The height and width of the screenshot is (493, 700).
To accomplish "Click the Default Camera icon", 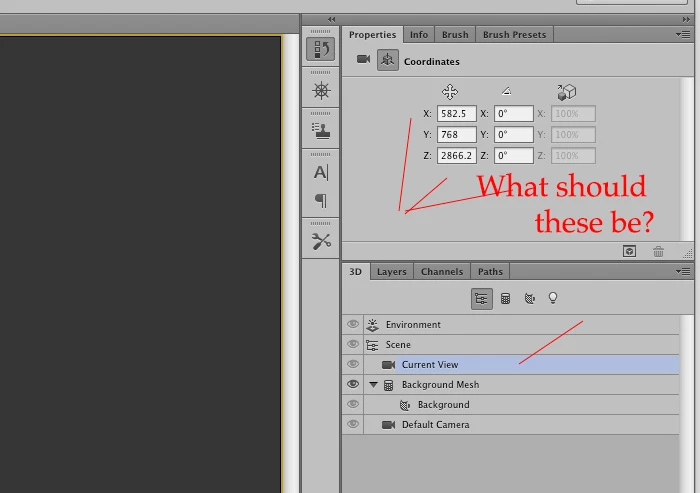I will tap(388, 425).
